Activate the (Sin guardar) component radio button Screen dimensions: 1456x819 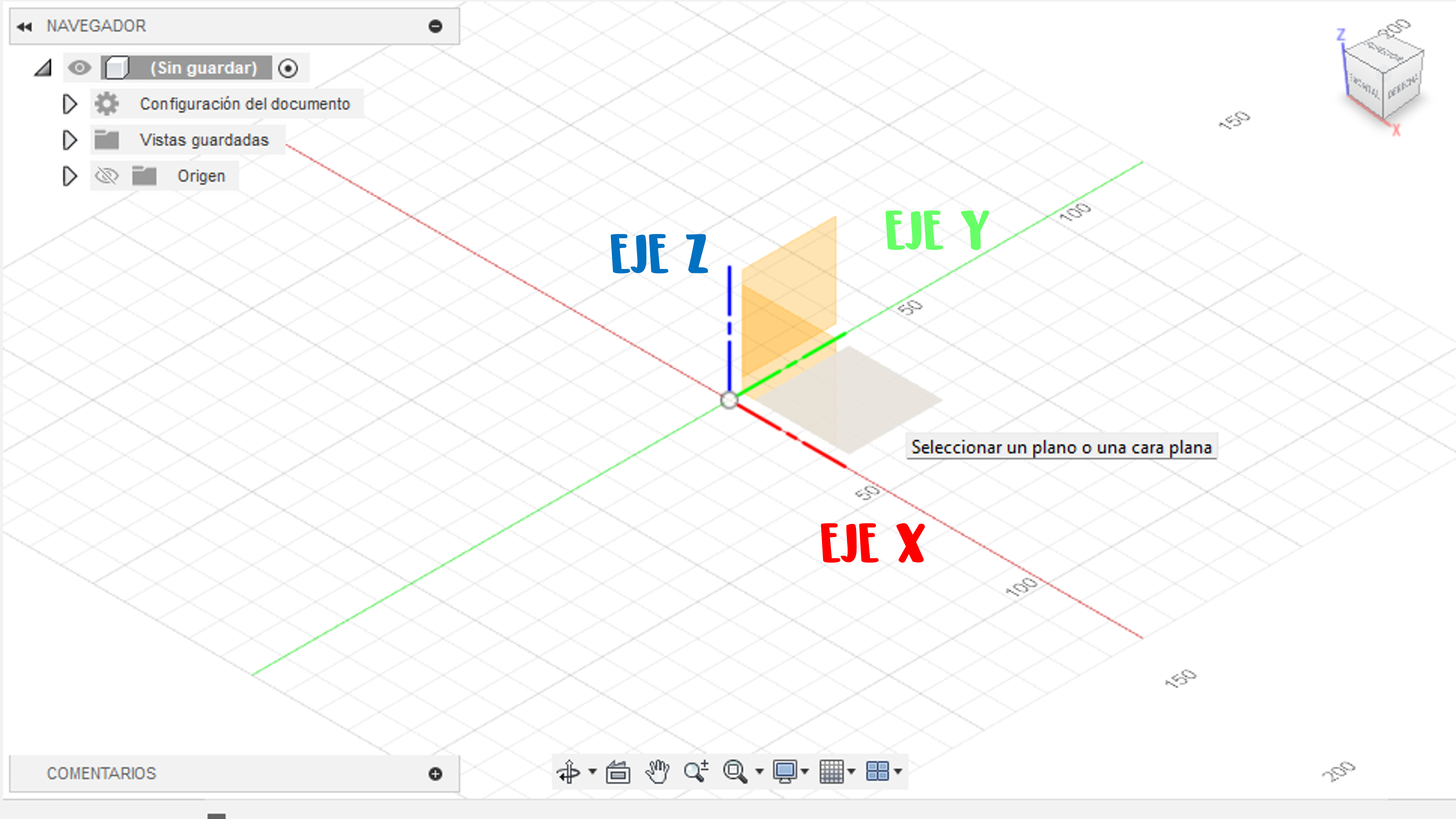[x=288, y=68]
